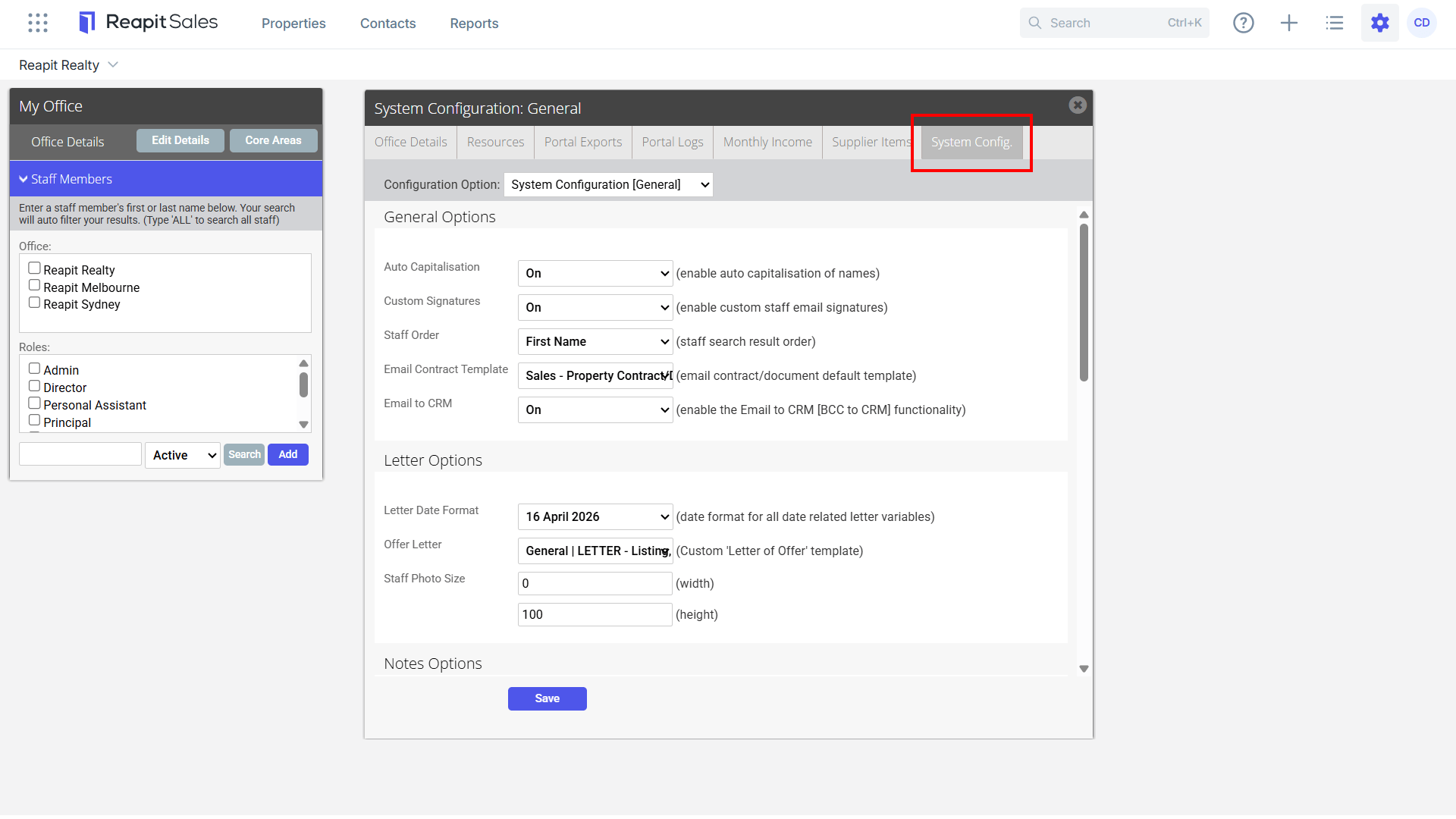Screen dimensions: 1456x819
Task: Click the configuration panel vertical scrollbar
Action: [1084, 303]
